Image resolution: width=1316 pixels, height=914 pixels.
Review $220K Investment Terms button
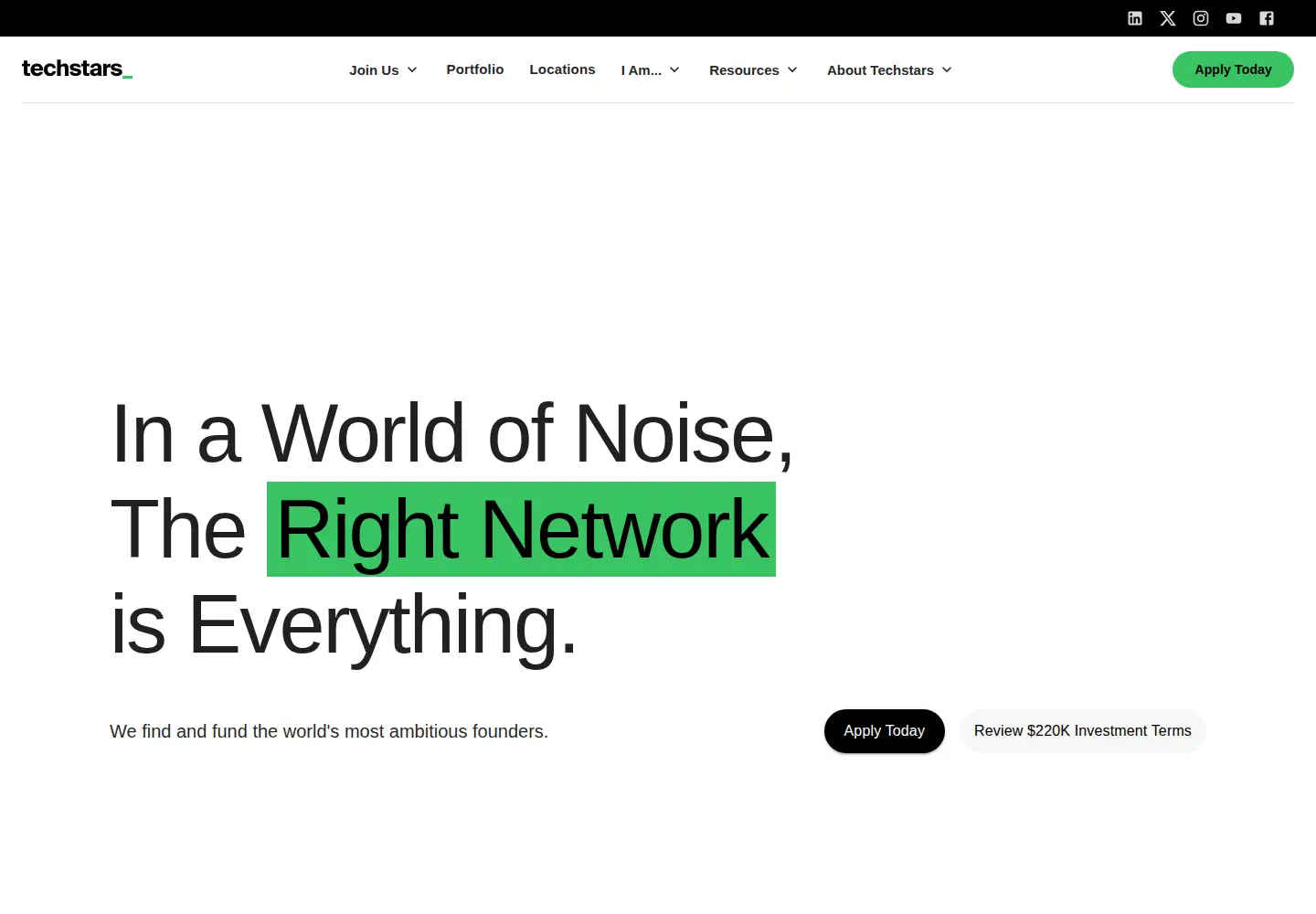pyautogui.click(x=1083, y=731)
